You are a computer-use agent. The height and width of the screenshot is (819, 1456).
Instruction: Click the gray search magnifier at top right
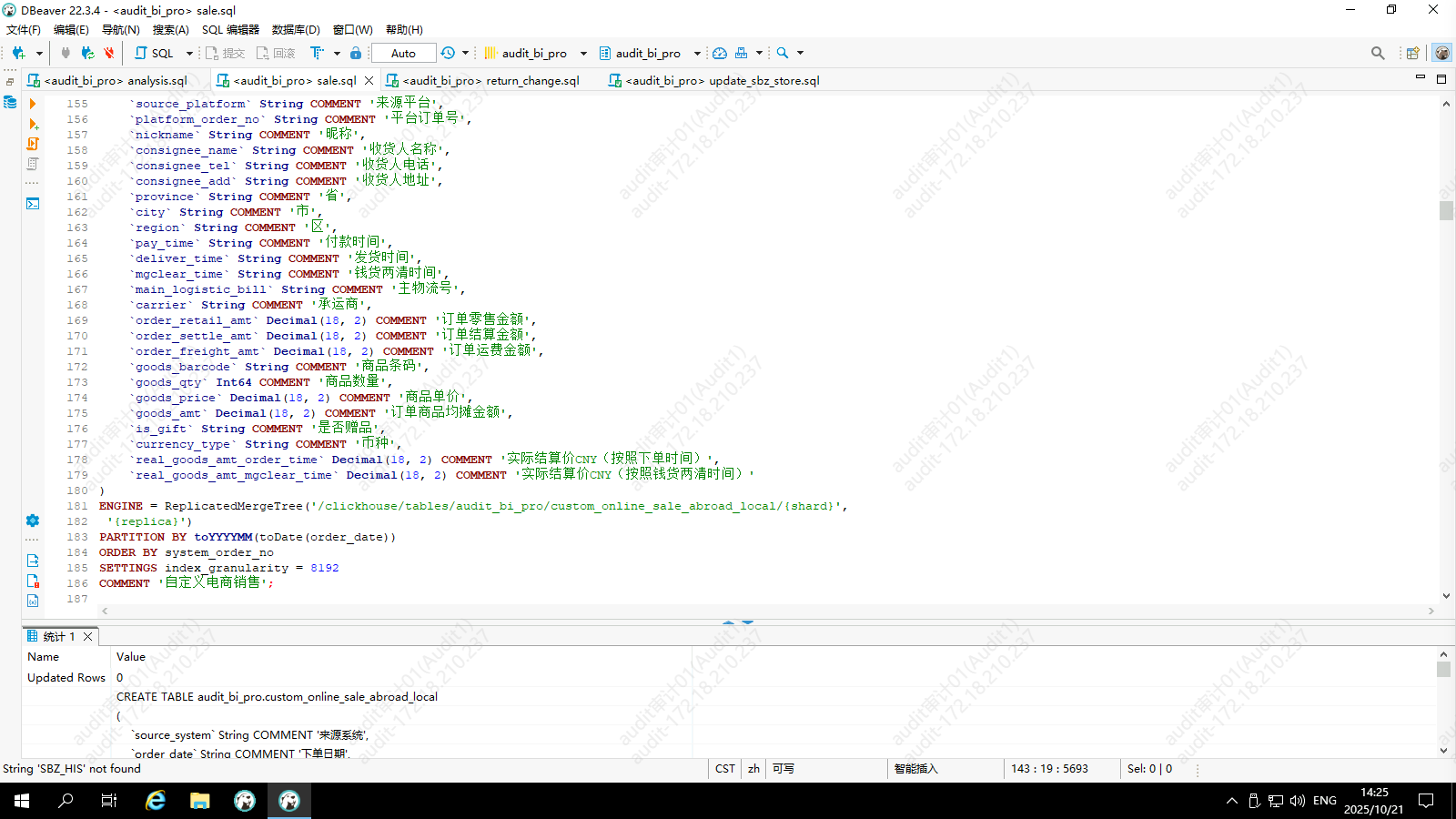click(x=1378, y=54)
